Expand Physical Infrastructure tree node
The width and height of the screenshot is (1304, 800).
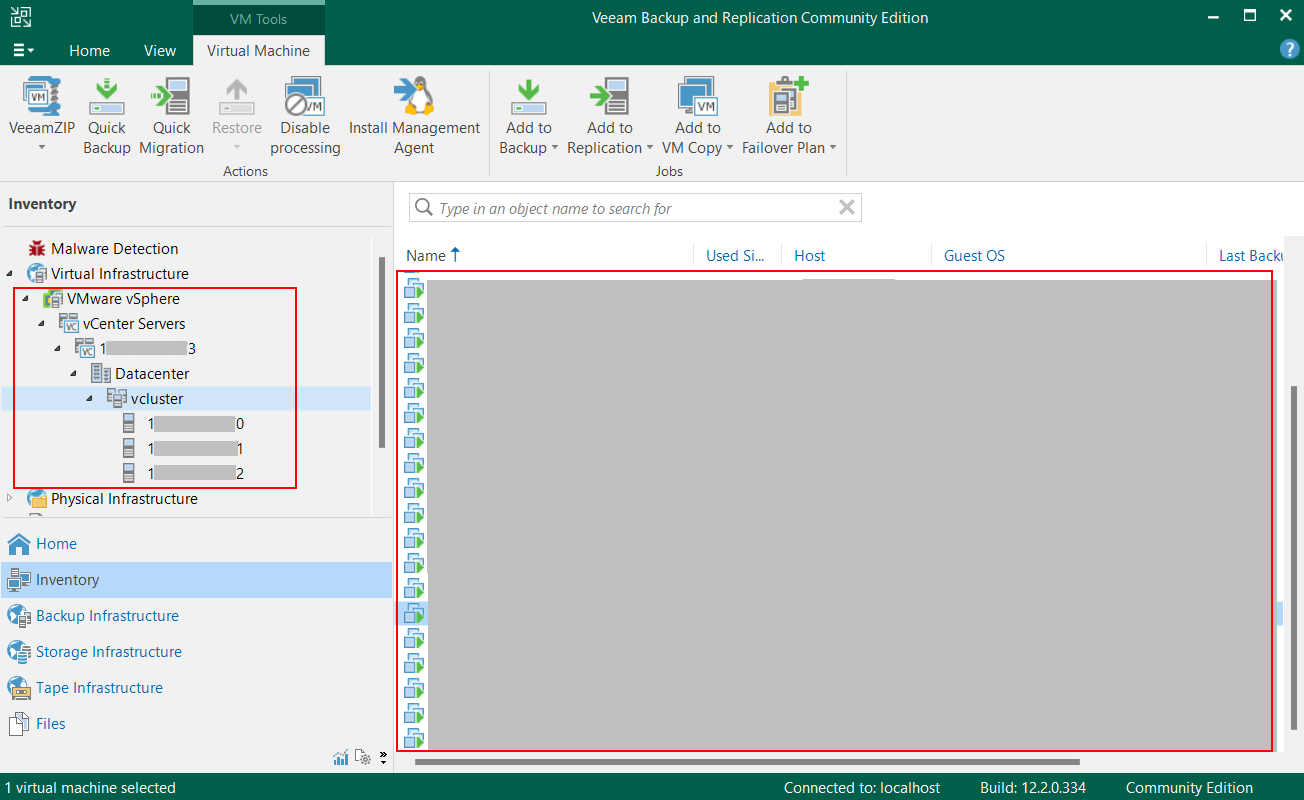tap(11, 498)
